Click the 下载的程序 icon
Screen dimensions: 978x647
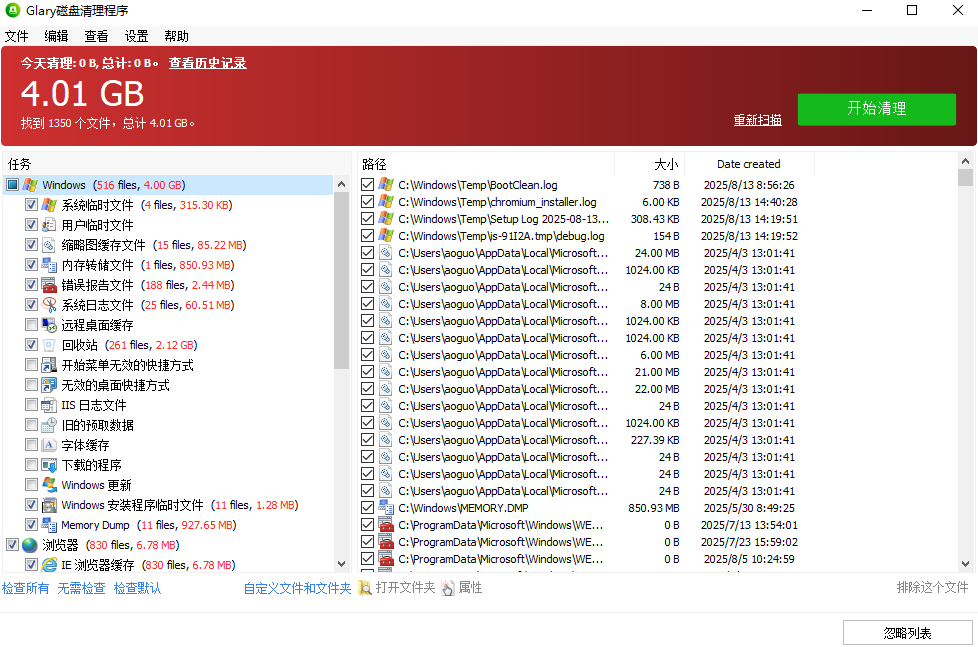point(49,465)
